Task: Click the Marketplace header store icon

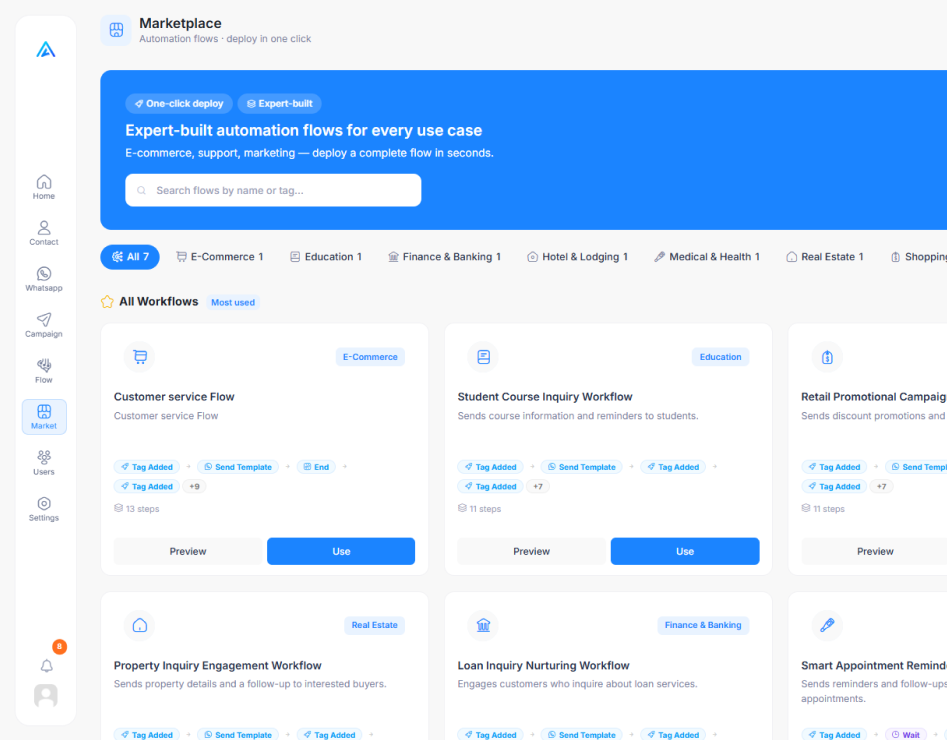Action: click(x=116, y=30)
